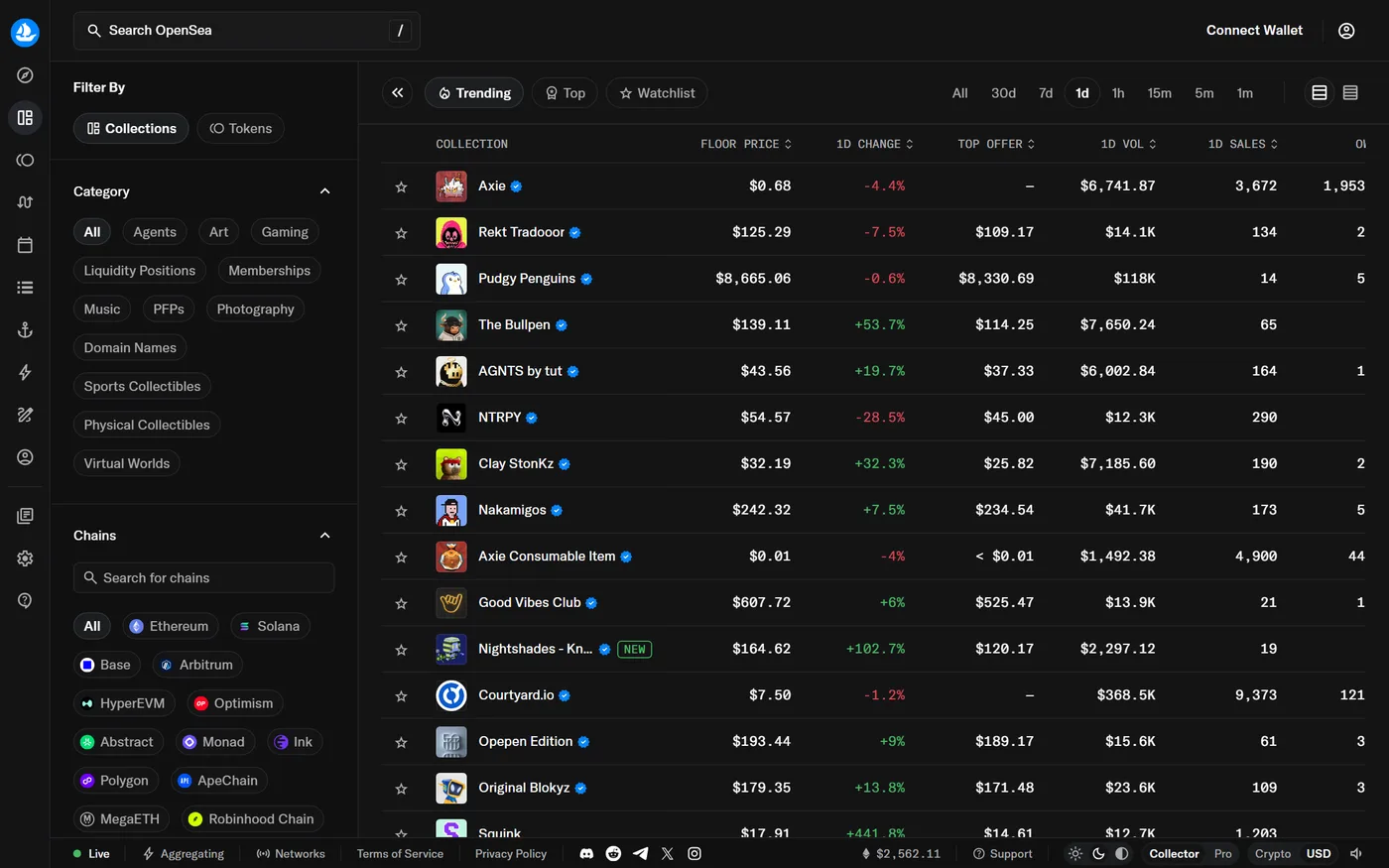
Task: Open the Swap arrows icon in sidebar
Action: [x=25, y=202]
